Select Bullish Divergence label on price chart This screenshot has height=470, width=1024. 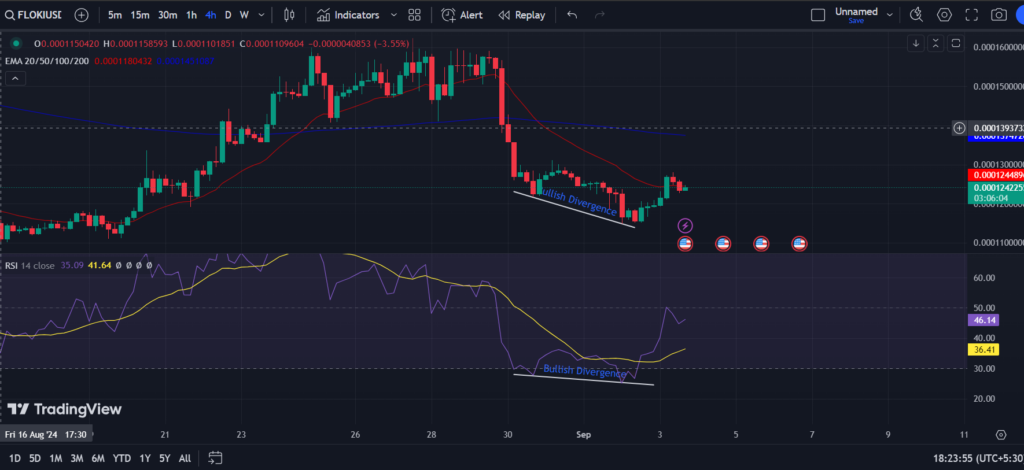point(577,201)
